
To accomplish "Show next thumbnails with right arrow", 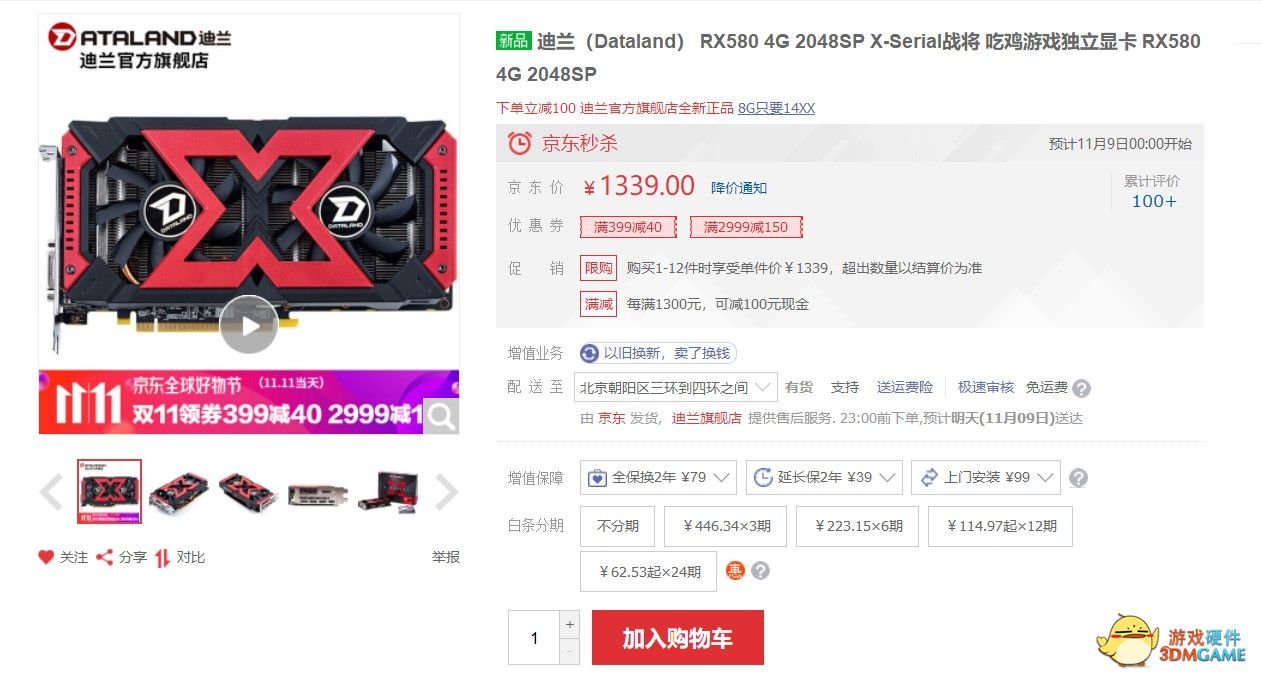I will click(x=446, y=492).
